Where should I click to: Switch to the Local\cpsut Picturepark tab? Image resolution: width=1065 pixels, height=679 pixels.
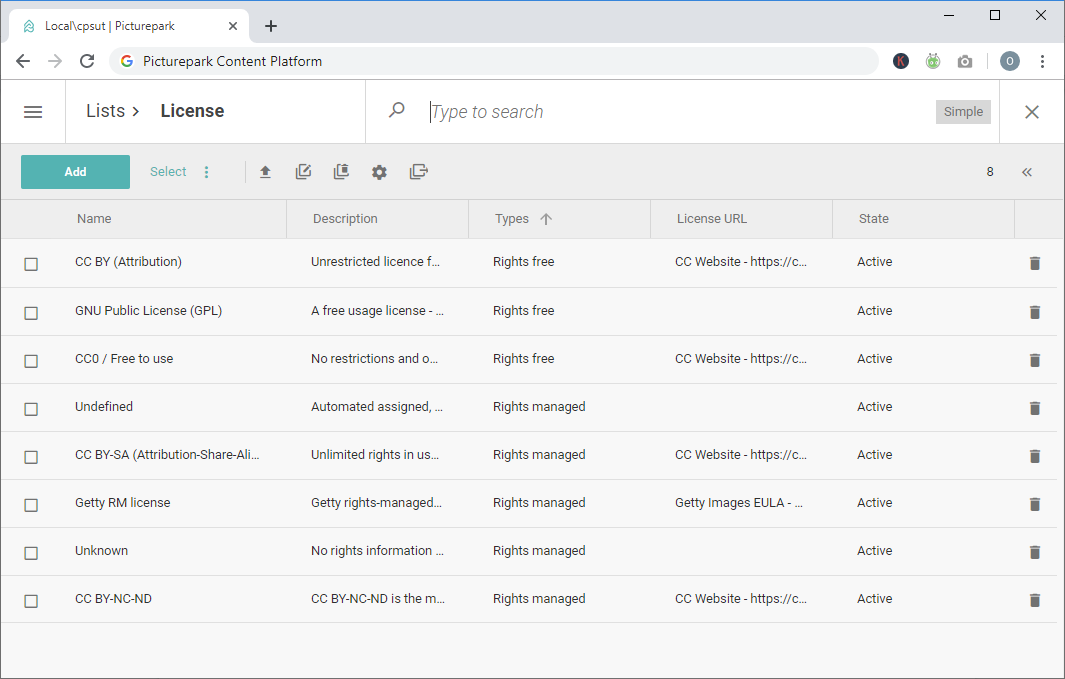[x=129, y=26]
